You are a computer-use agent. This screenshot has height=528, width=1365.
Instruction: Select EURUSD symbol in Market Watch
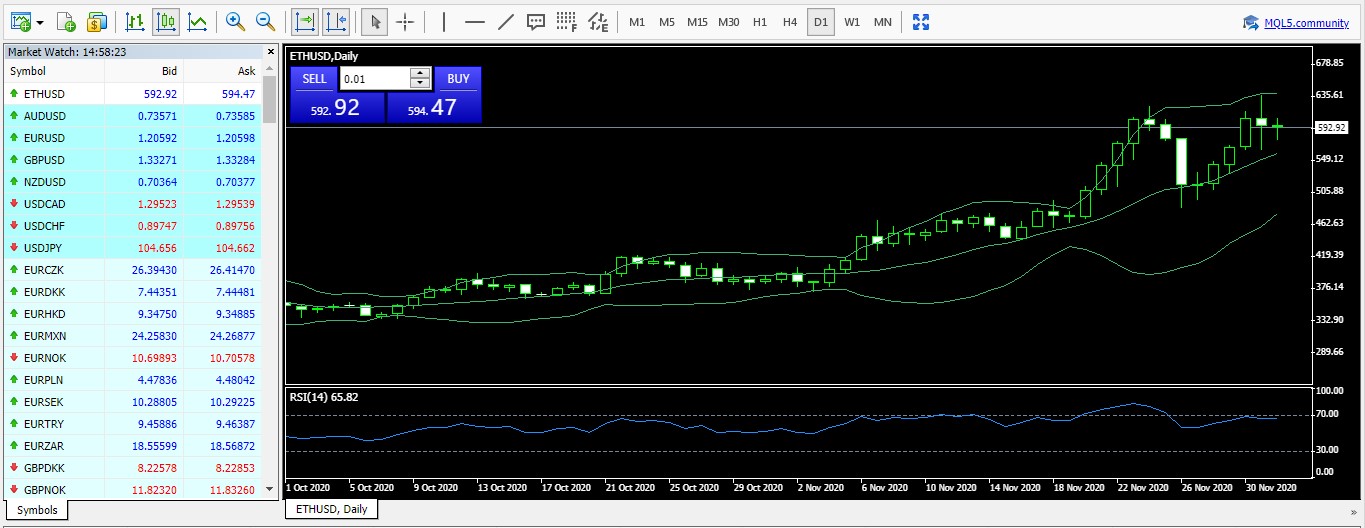coord(44,138)
